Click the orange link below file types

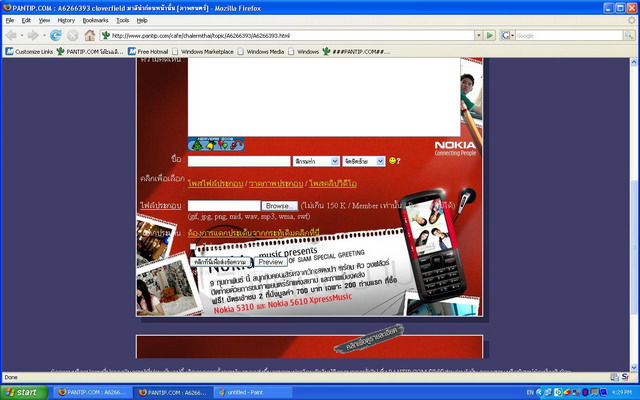pos(253,233)
